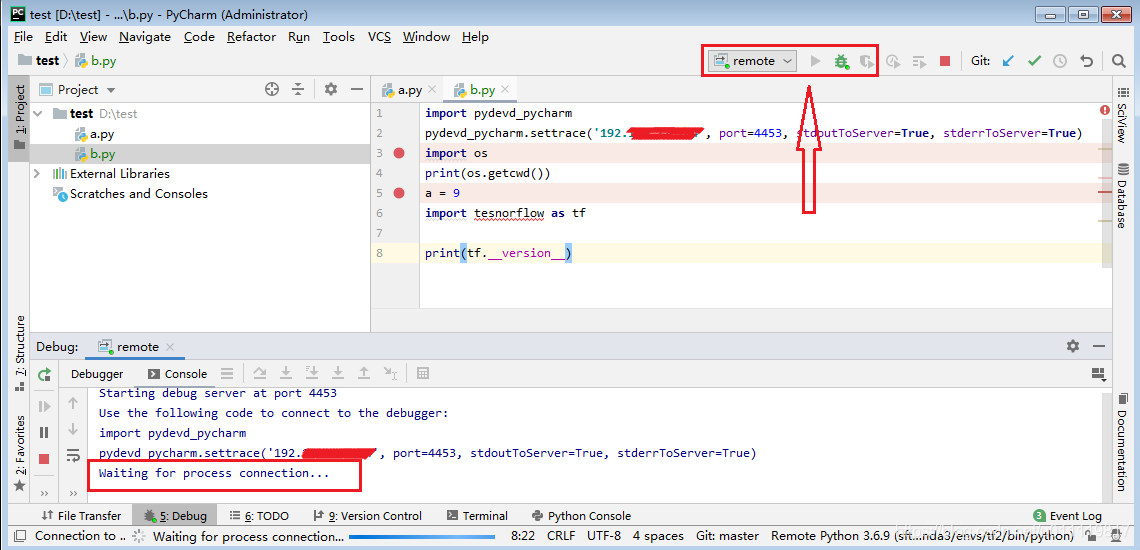Open Debug panel settings gear

pos(1073,346)
